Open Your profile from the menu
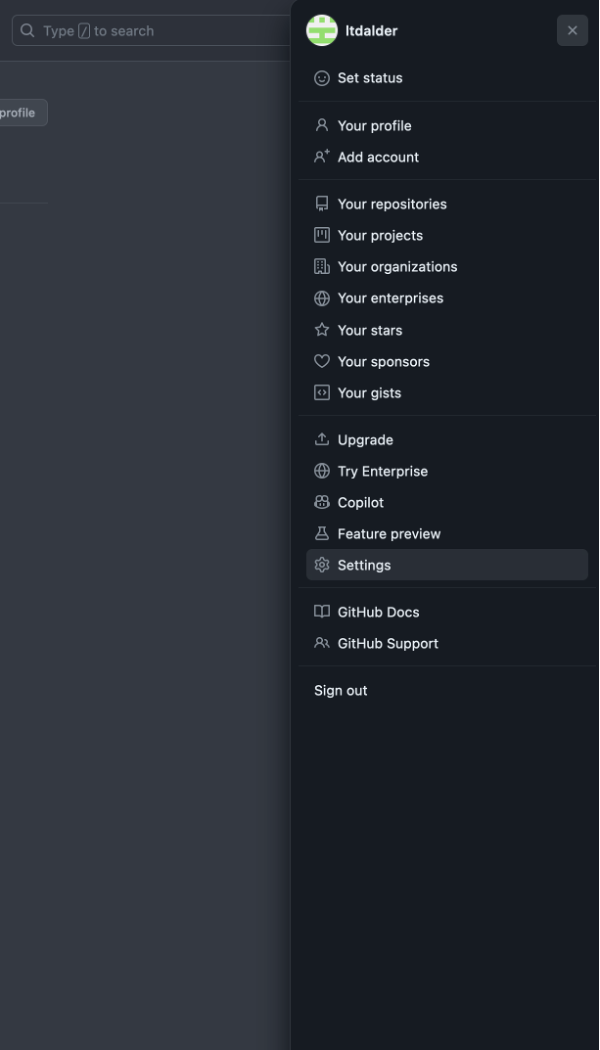Viewport: 600px width, 1050px height. [374, 126]
